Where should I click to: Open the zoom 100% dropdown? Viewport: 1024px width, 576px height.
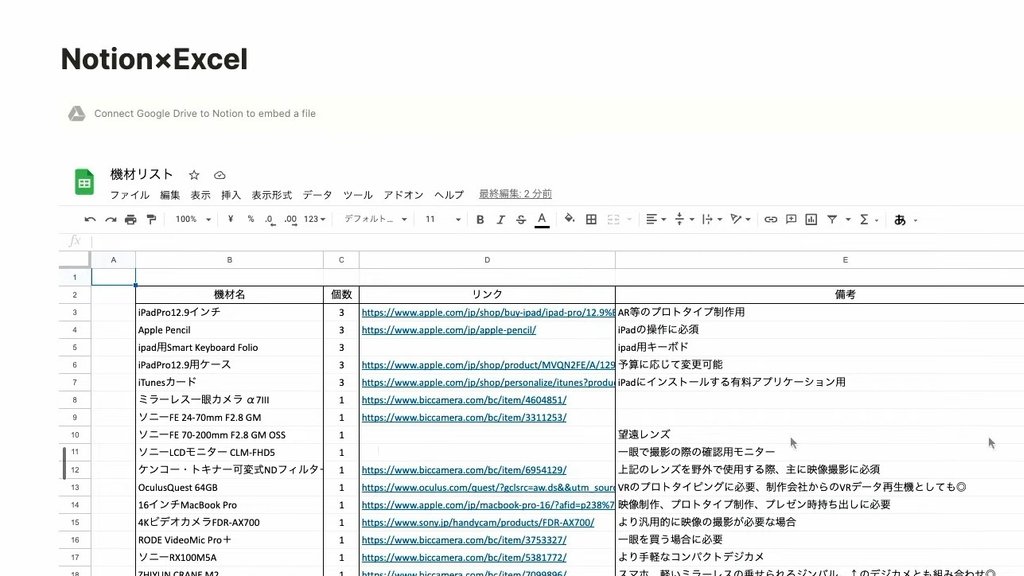click(x=193, y=219)
